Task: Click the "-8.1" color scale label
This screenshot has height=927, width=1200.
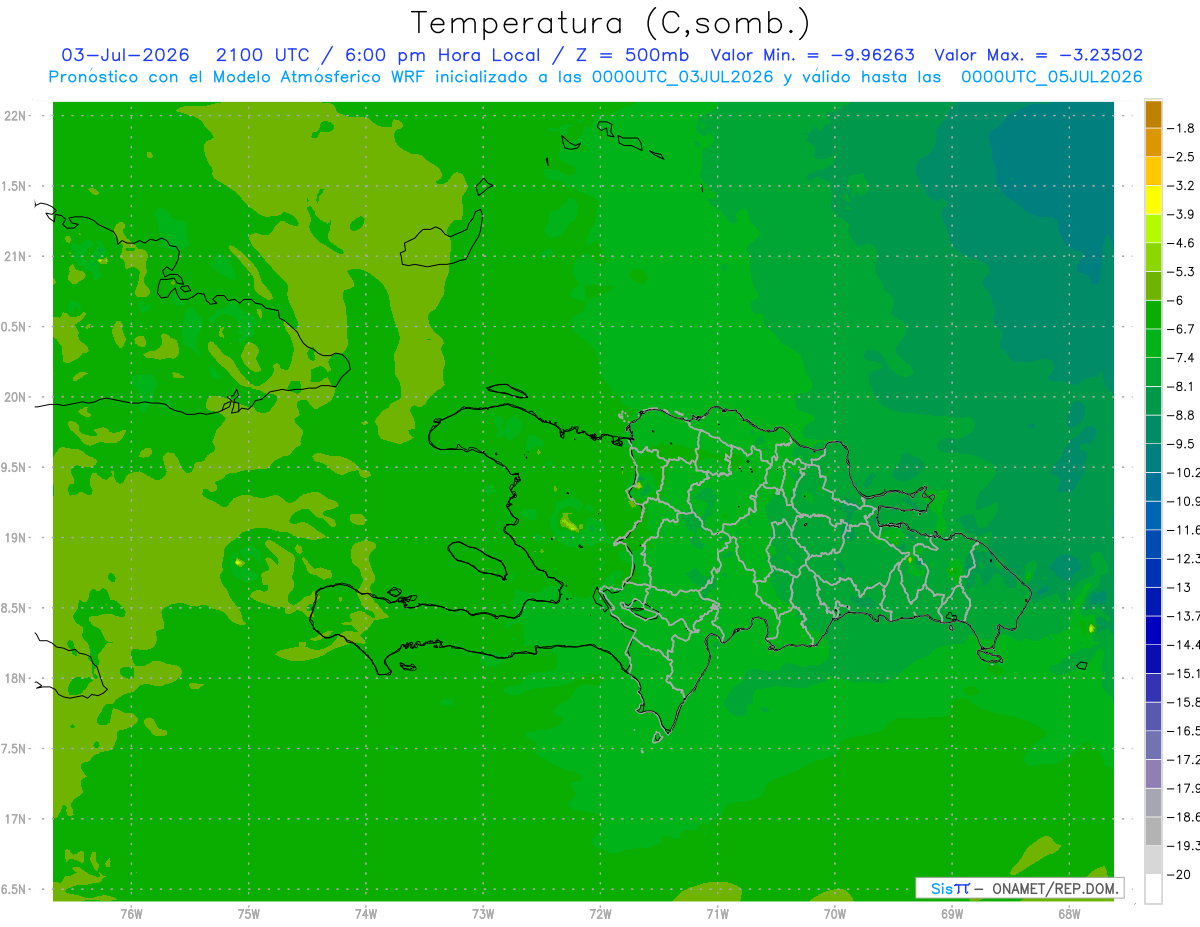Action: tap(1181, 387)
